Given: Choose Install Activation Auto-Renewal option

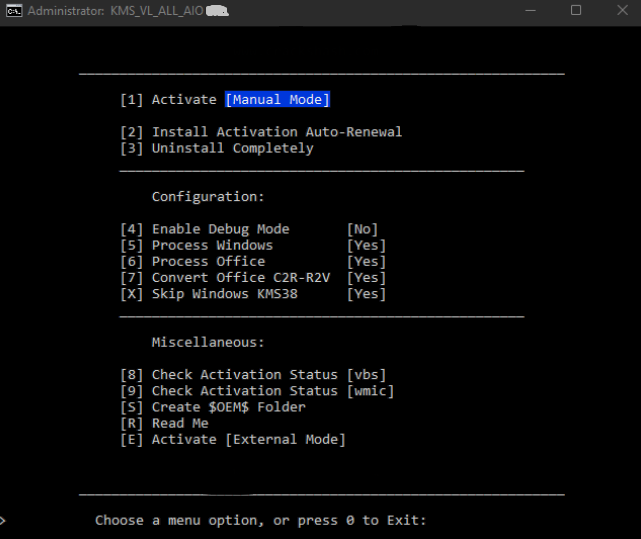Looking at the screenshot, I should (x=260, y=132).
